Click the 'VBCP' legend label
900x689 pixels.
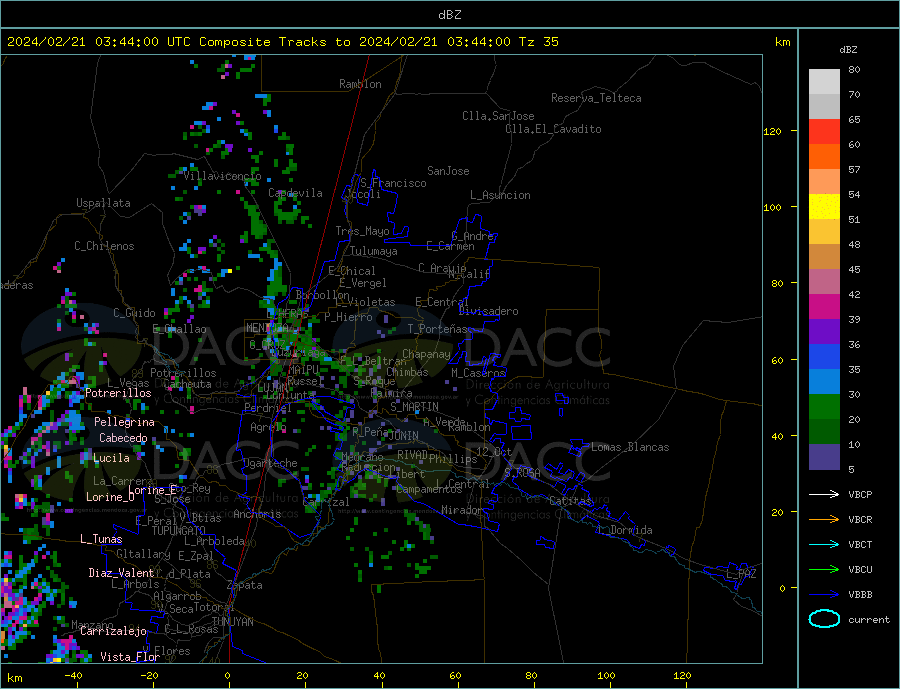coord(860,494)
